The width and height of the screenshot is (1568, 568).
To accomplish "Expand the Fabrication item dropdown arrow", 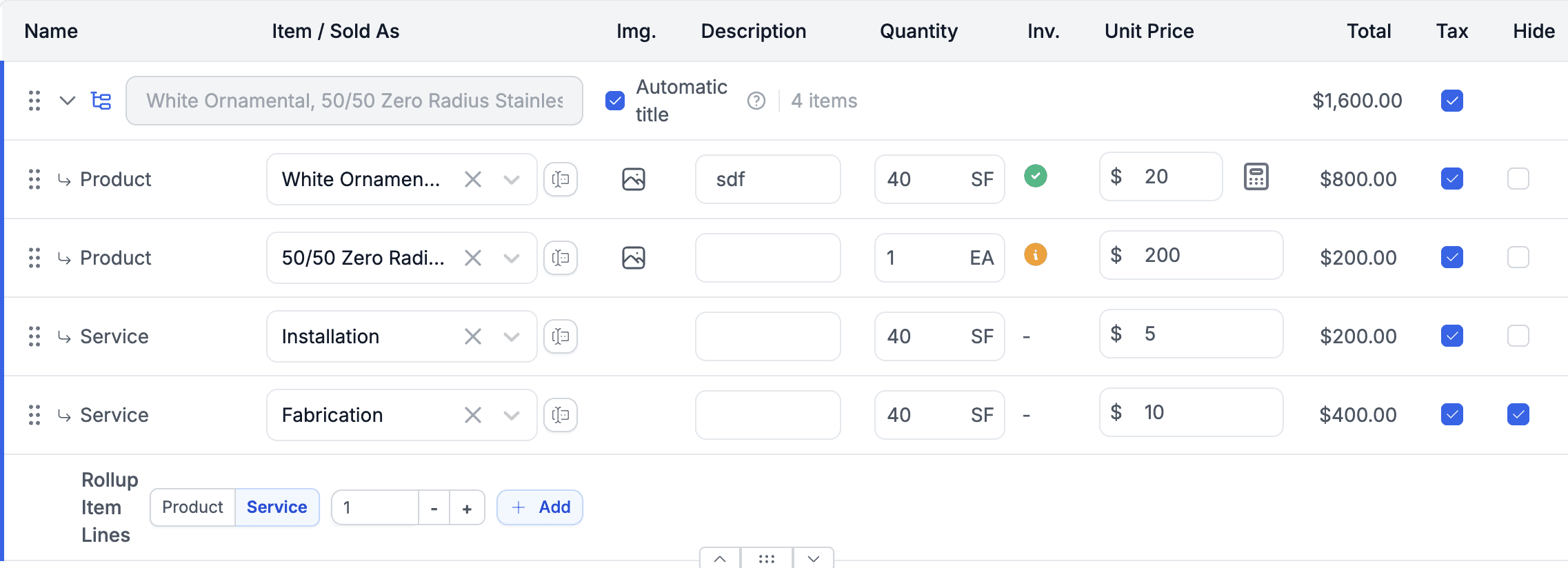I will click(x=511, y=415).
